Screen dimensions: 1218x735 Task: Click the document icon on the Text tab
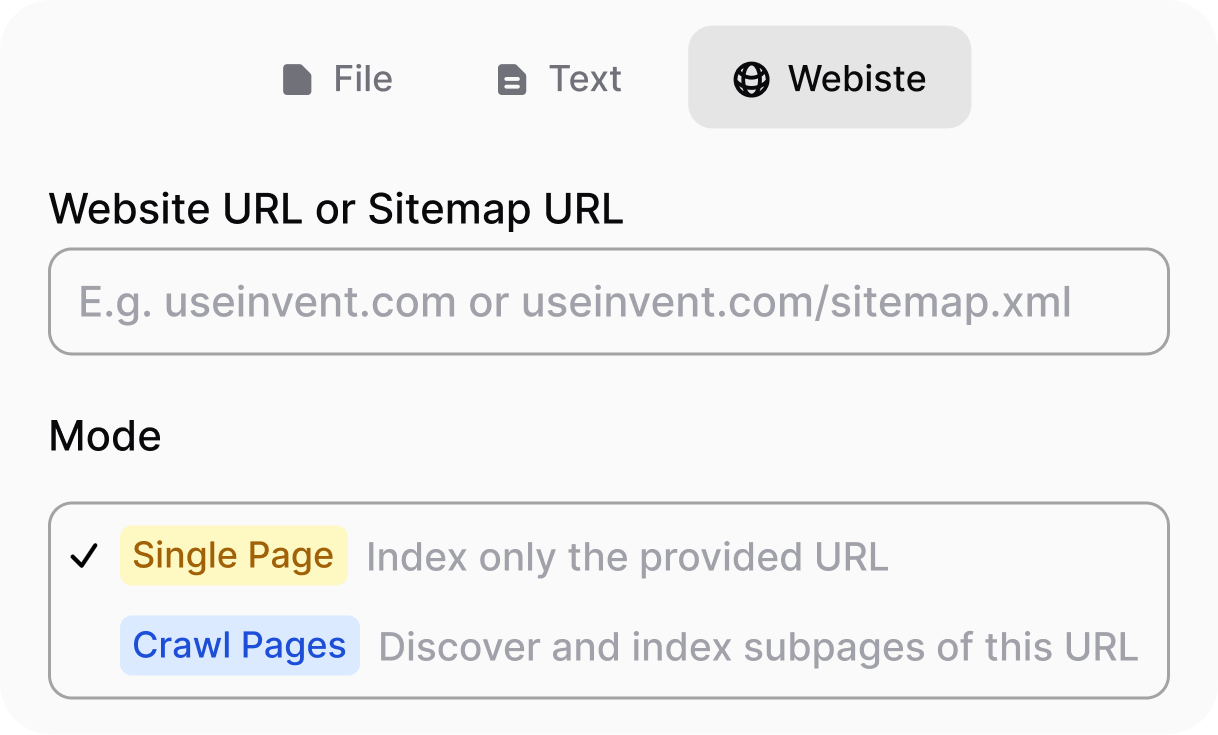(x=512, y=79)
